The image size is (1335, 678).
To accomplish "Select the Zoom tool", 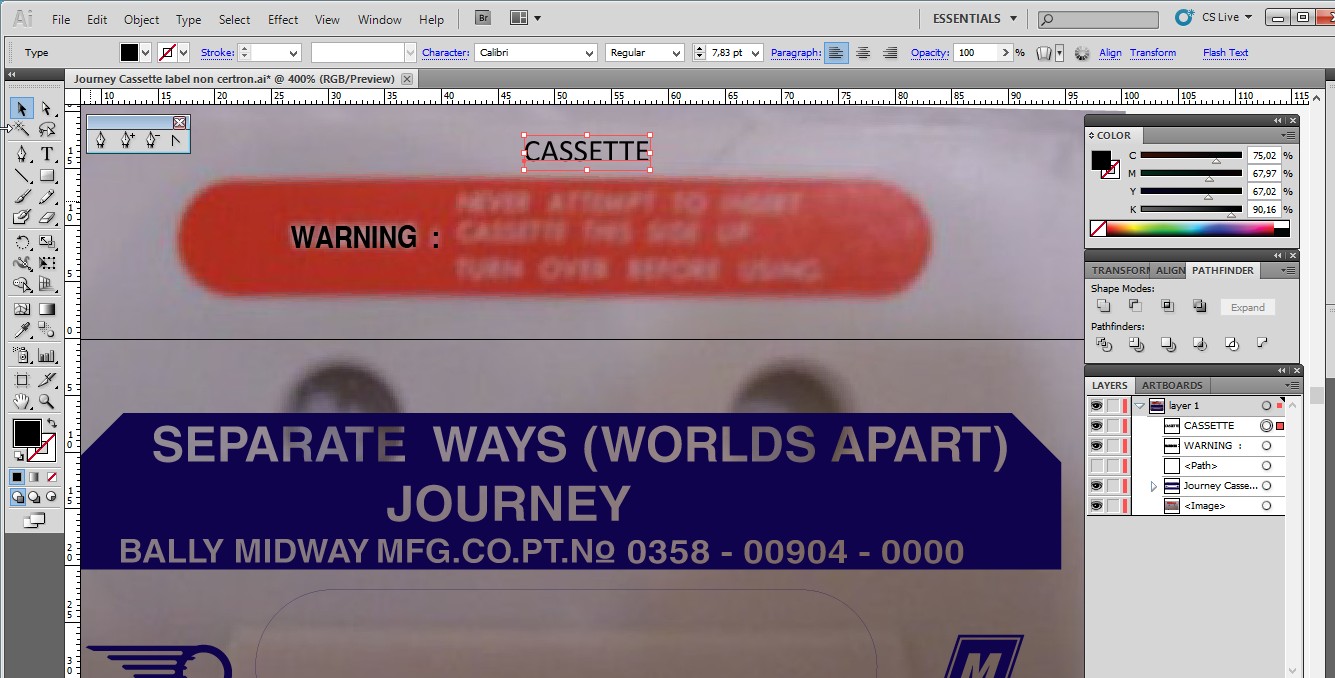I will (x=47, y=402).
